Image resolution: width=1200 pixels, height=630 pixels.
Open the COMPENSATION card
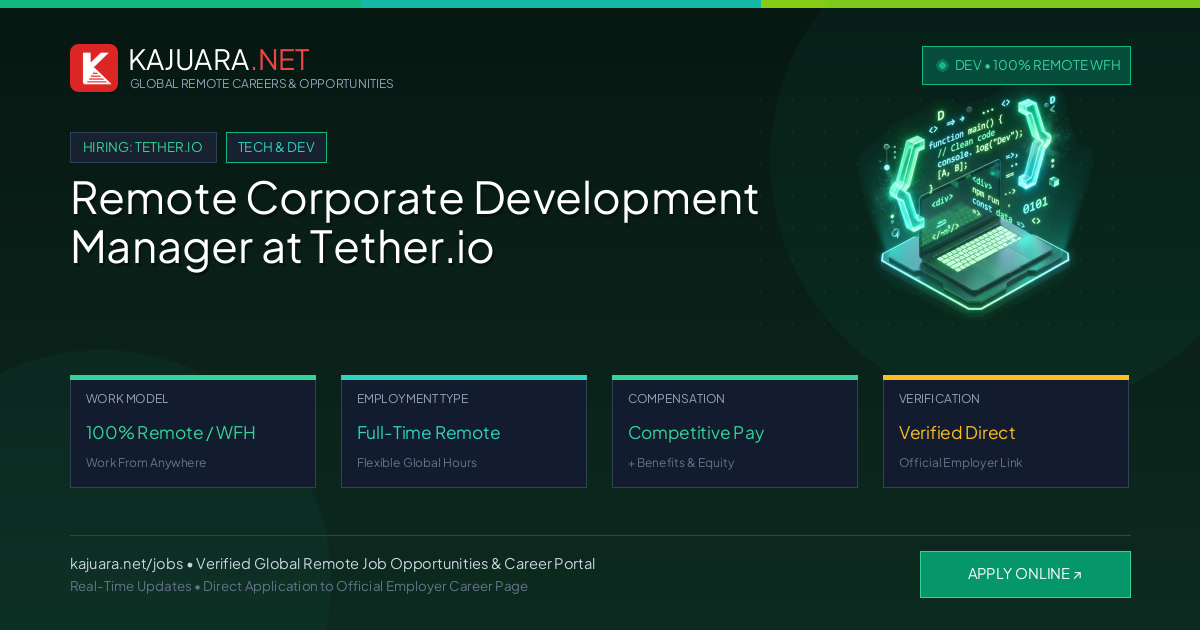[735, 432]
